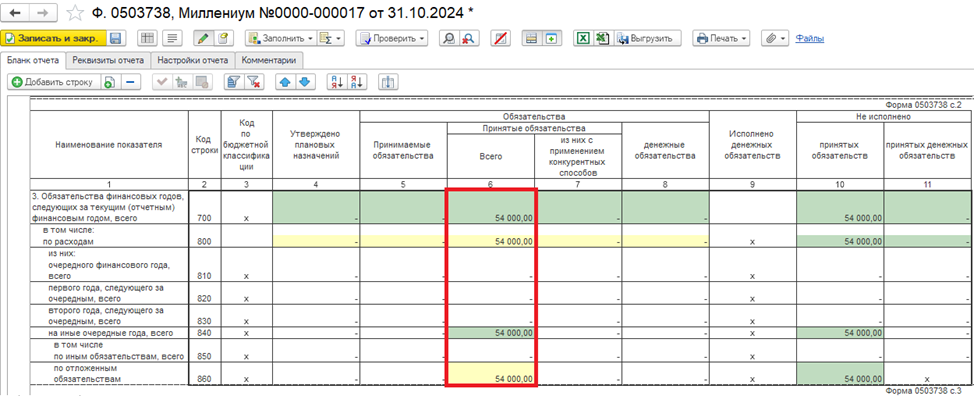This screenshot has width=974, height=396.
Task: Move row up with blue up arrow
Action: pos(285,82)
